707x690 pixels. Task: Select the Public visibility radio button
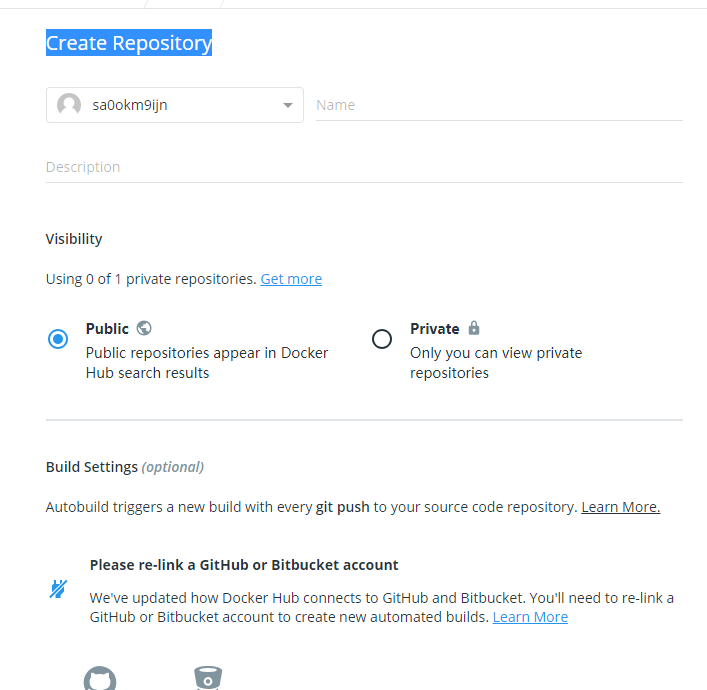coord(58,339)
